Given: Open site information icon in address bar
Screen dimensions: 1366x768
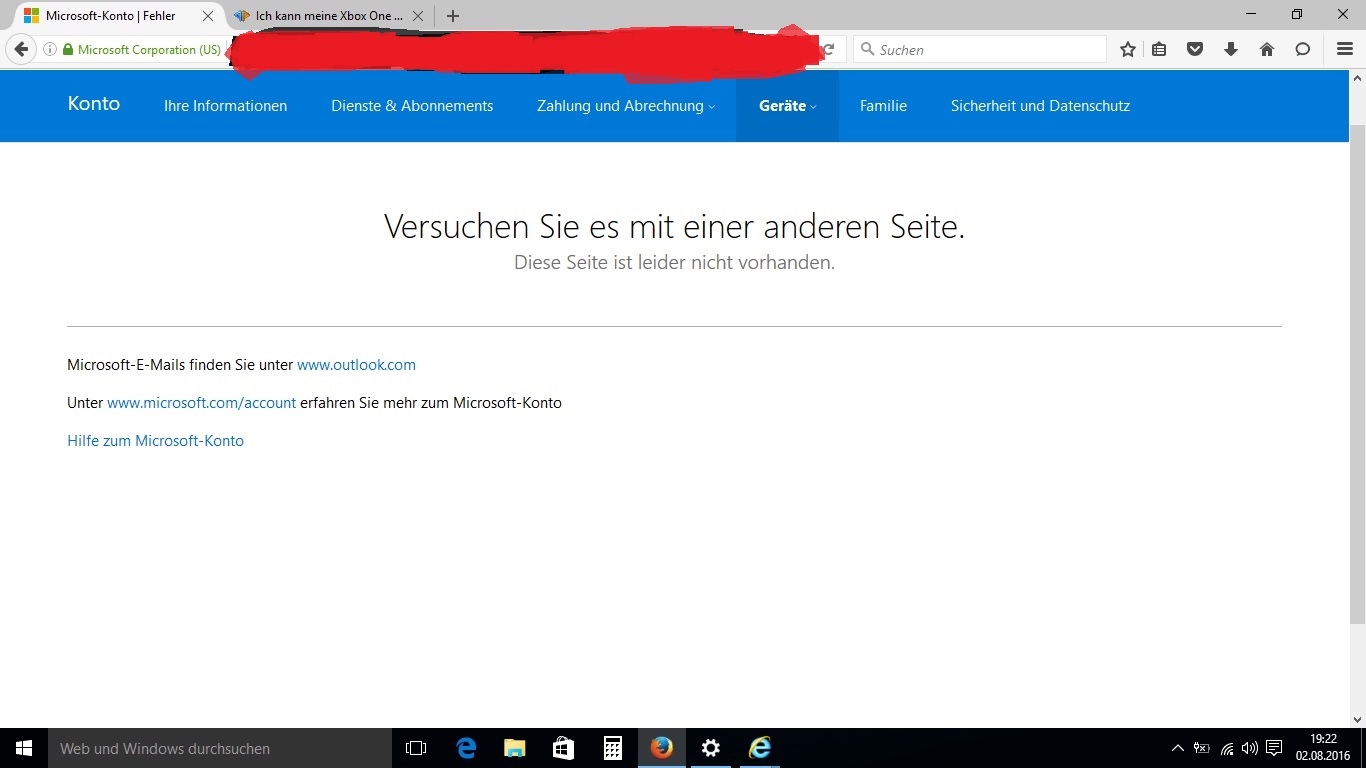Looking at the screenshot, I should 49,49.
